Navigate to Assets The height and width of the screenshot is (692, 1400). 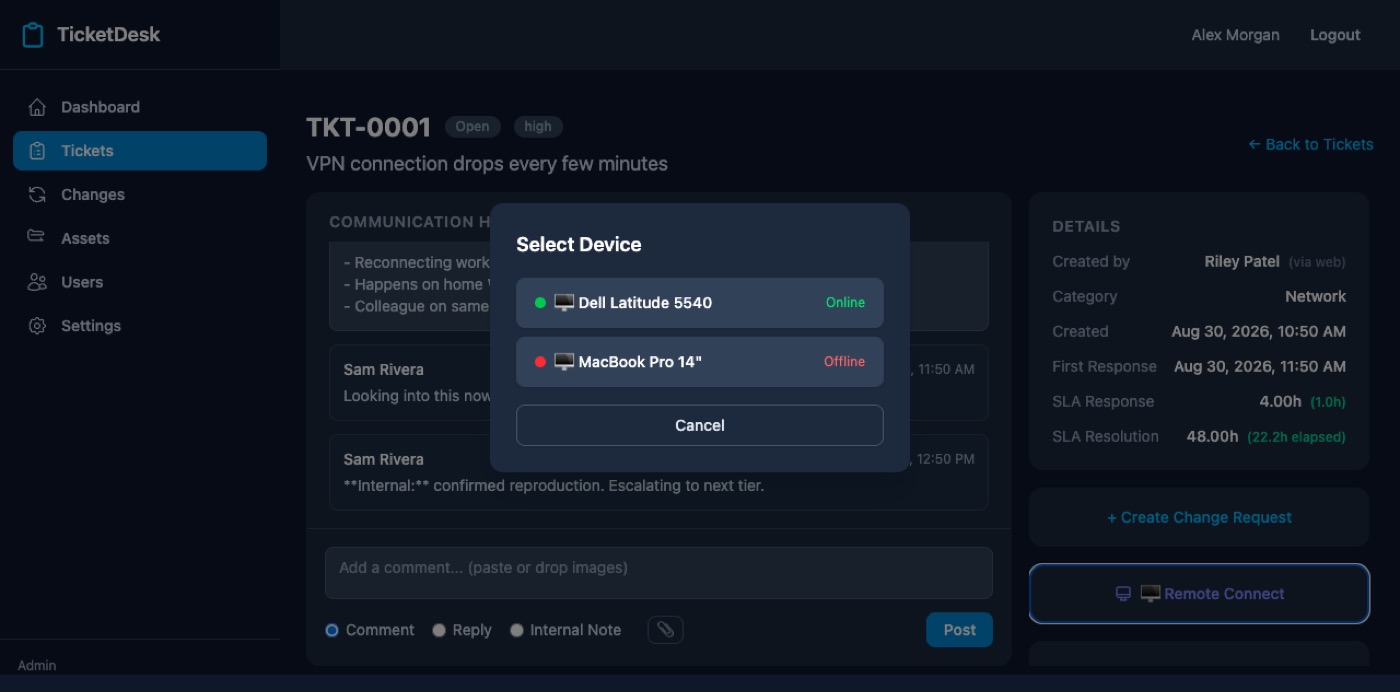tap(140, 238)
